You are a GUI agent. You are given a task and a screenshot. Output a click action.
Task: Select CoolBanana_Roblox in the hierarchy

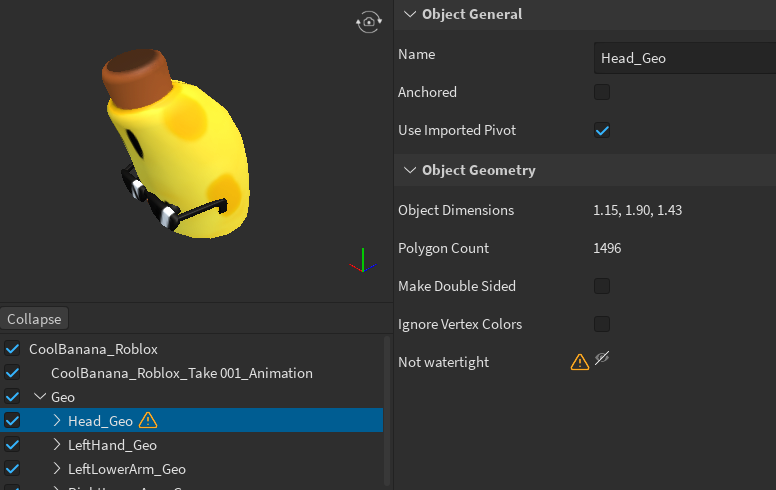click(94, 349)
